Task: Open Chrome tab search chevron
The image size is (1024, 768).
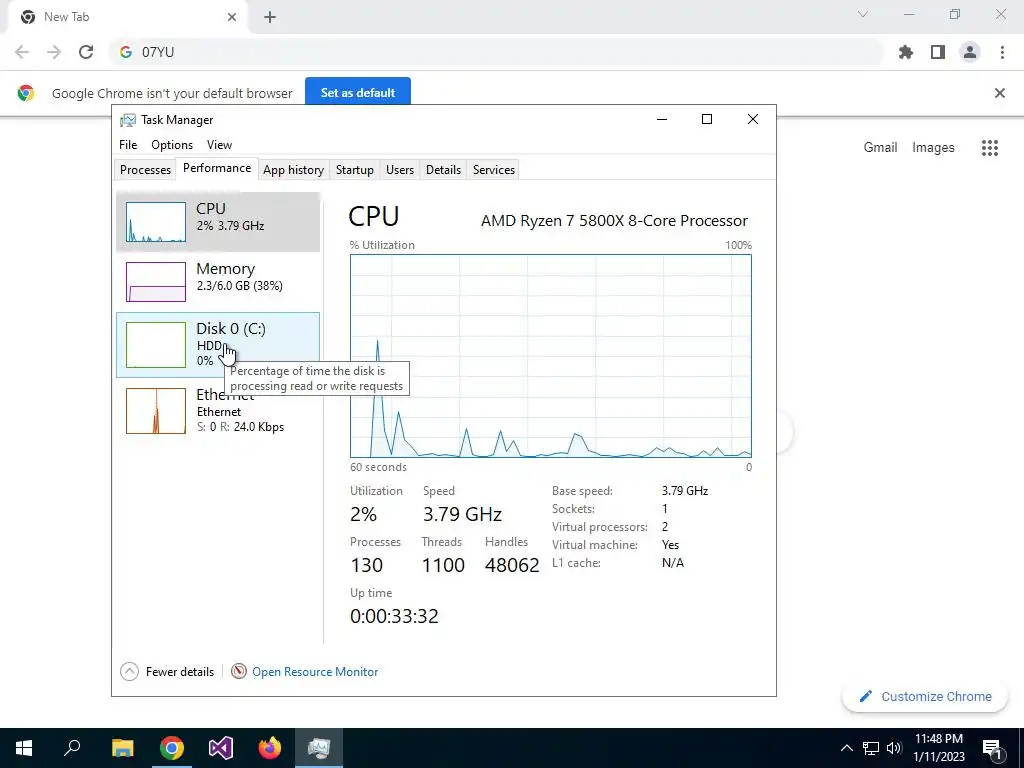Action: (x=863, y=14)
